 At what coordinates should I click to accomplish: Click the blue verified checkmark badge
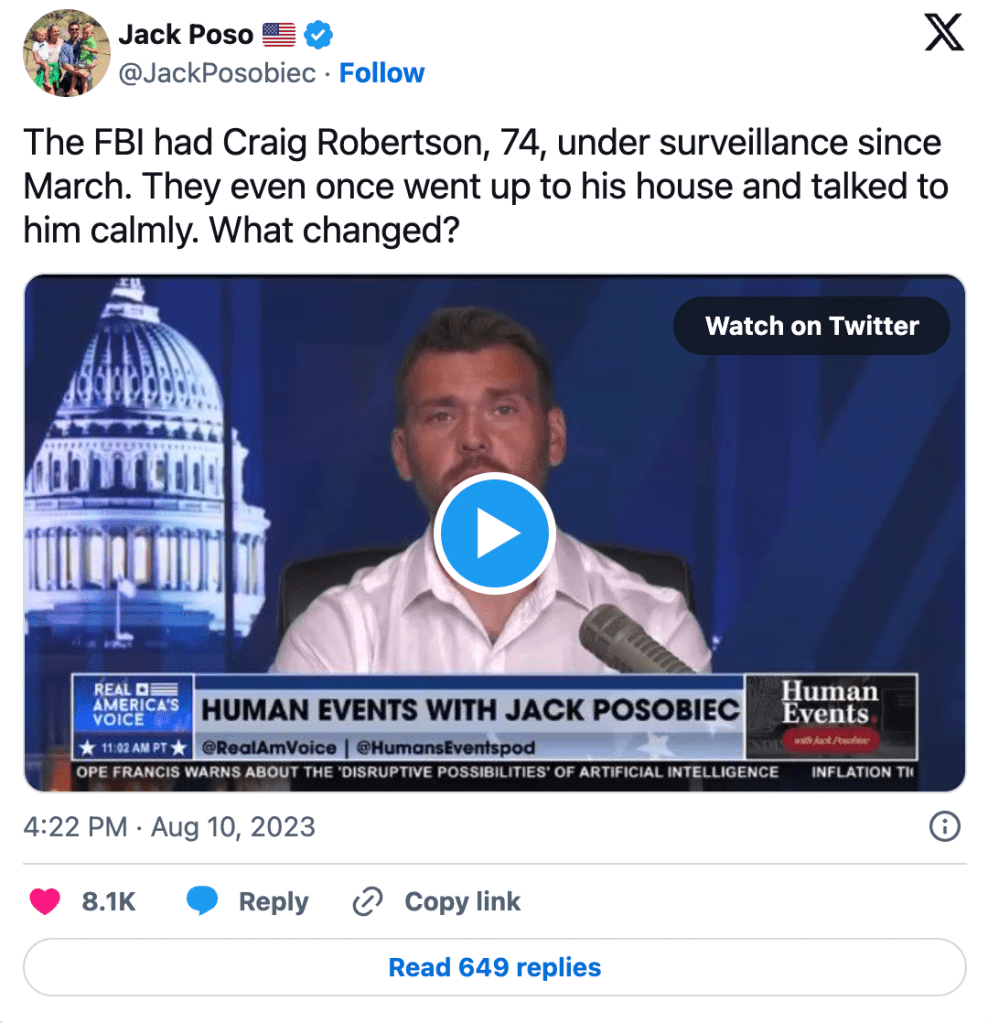(319, 36)
